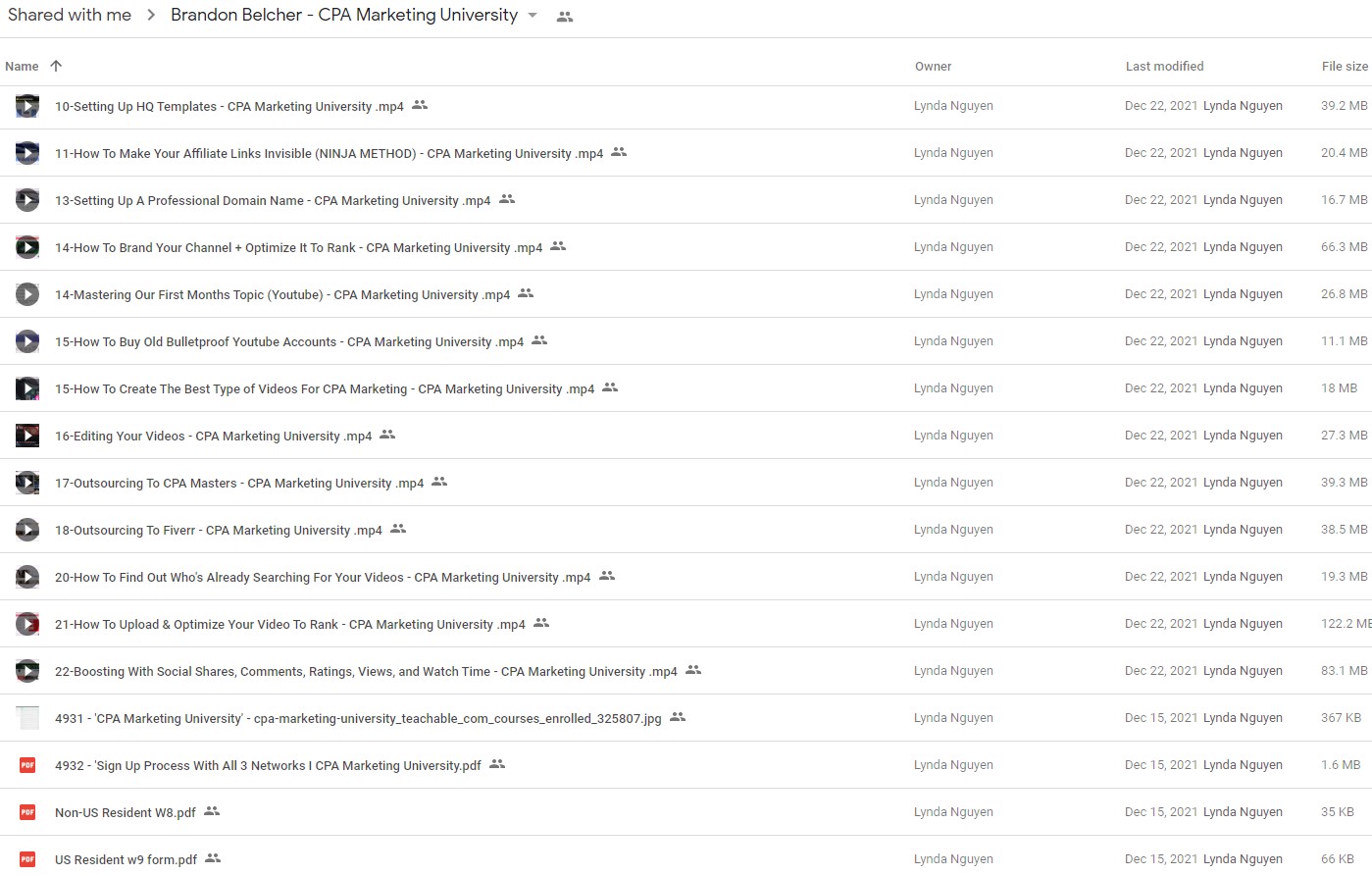The width and height of the screenshot is (1372, 875).
Task: Click the video icon for 11-How To Make Your Affiliate Links Invisible
Action: pos(27,153)
